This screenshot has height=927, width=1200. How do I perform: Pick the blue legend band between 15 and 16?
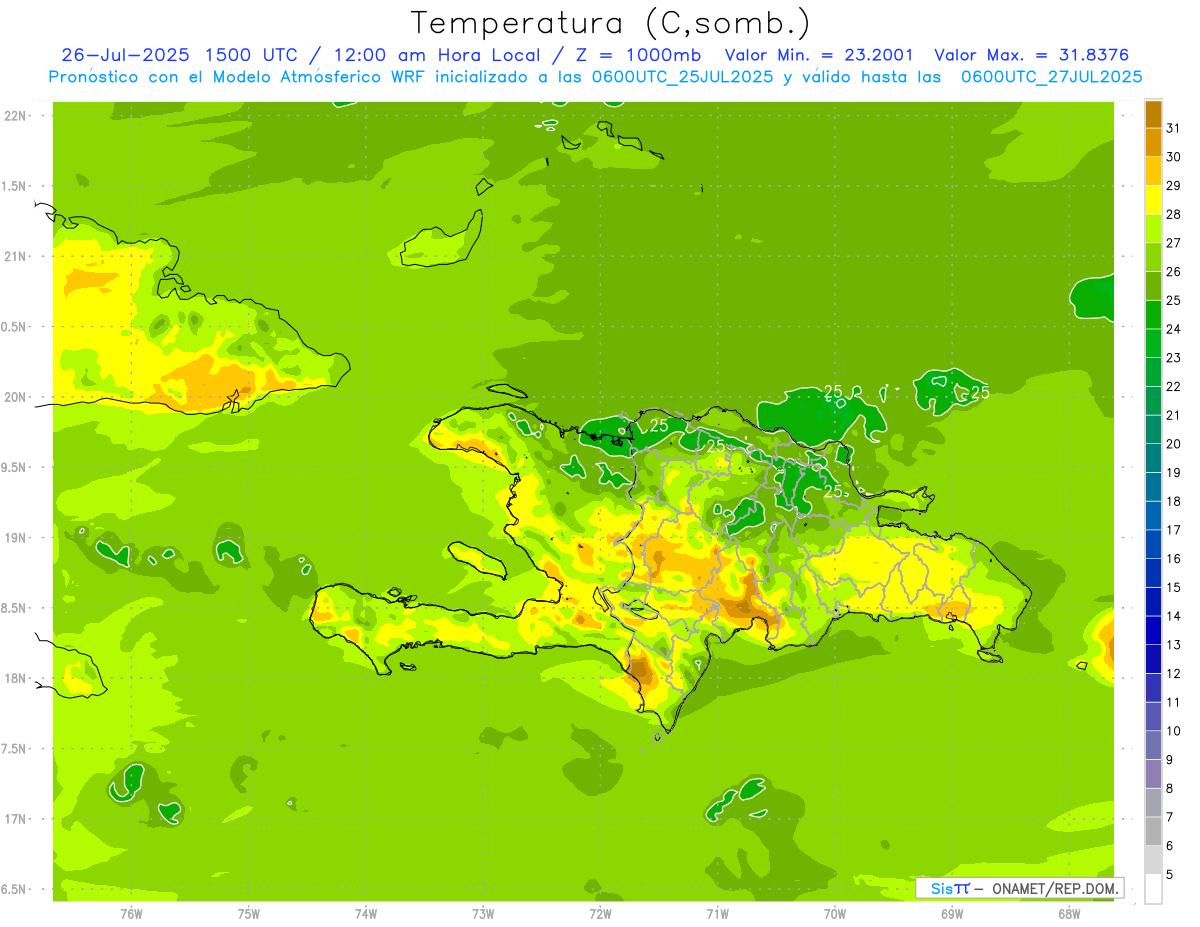[1153, 573]
